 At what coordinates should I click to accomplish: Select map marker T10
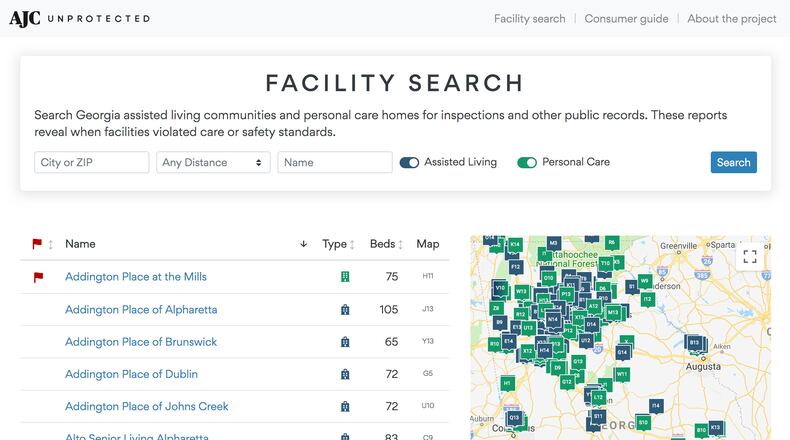tap(606, 264)
